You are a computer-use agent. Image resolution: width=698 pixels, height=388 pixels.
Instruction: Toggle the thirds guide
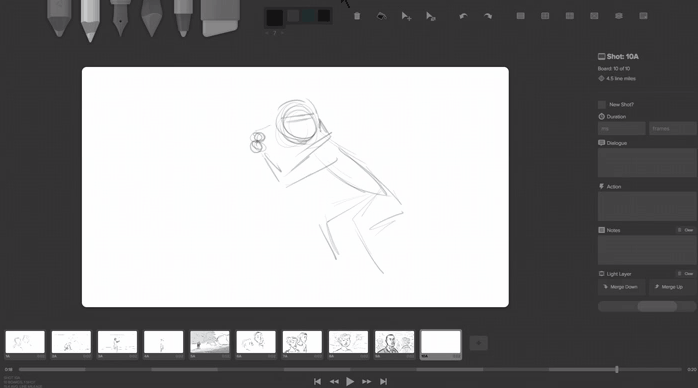pos(569,16)
